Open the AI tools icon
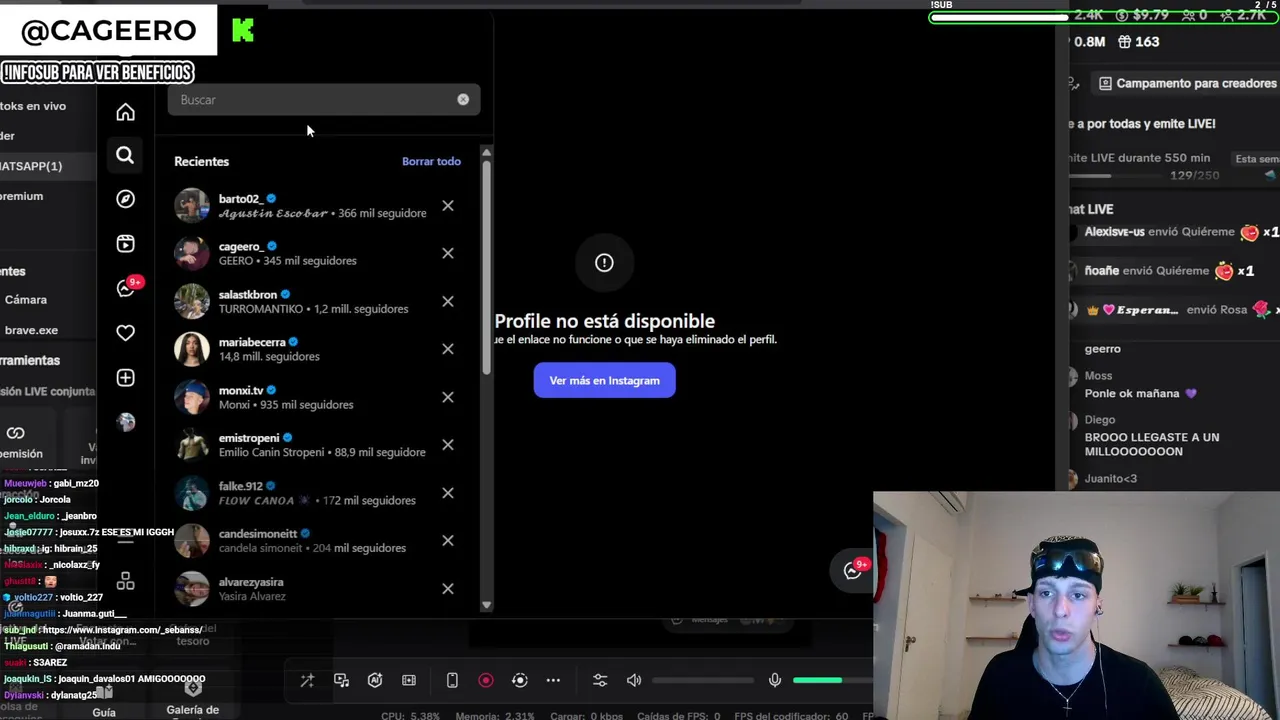The height and width of the screenshot is (720, 1280). point(375,680)
